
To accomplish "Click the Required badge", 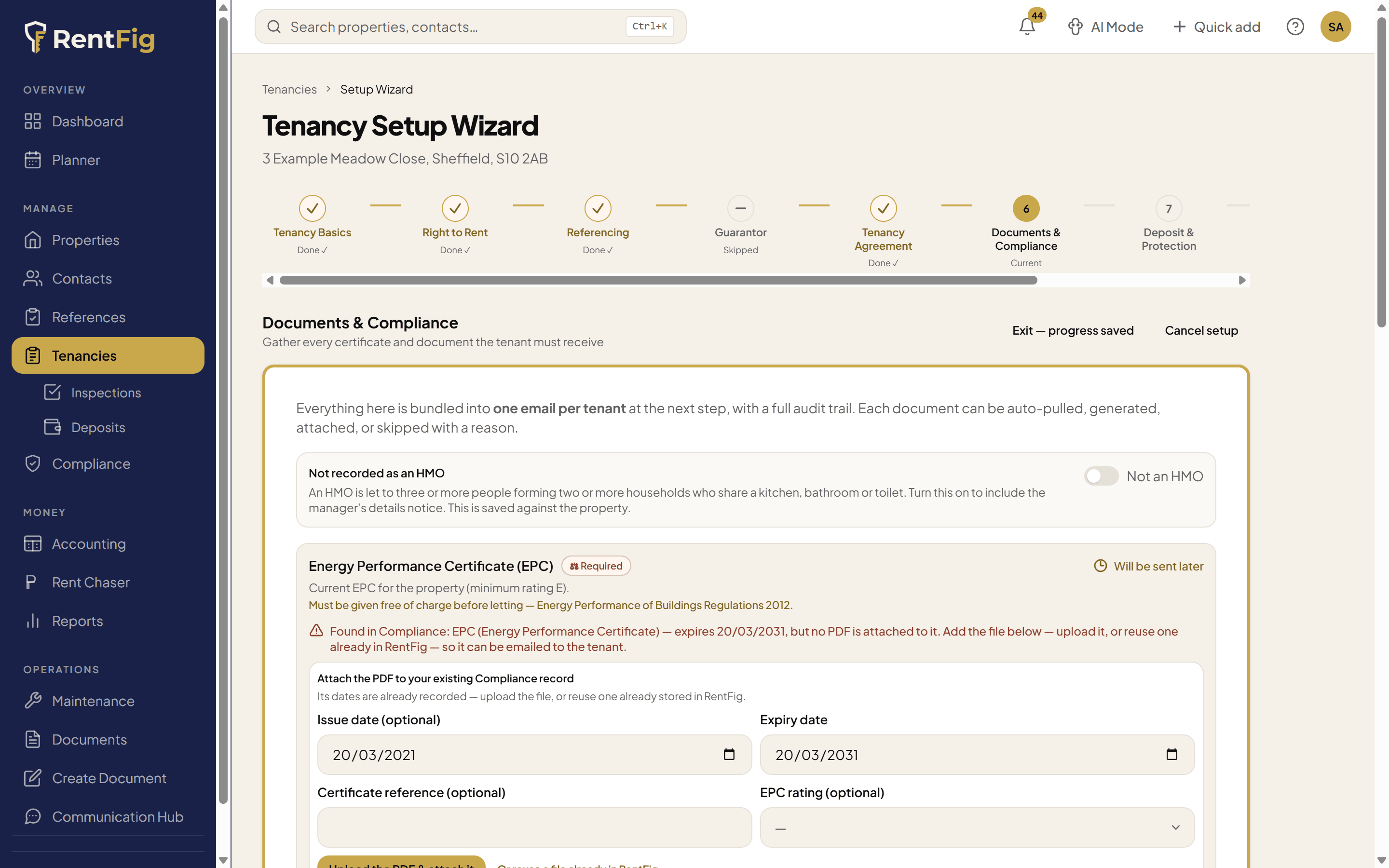I will click(596, 566).
